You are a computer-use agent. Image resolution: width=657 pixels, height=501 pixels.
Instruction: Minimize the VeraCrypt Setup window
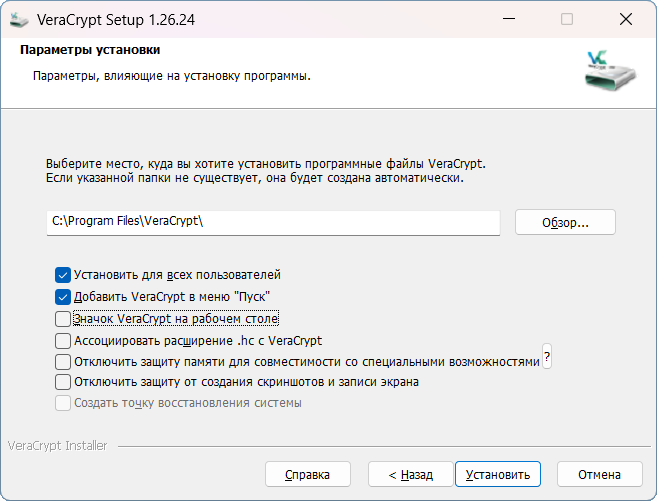tap(509, 19)
